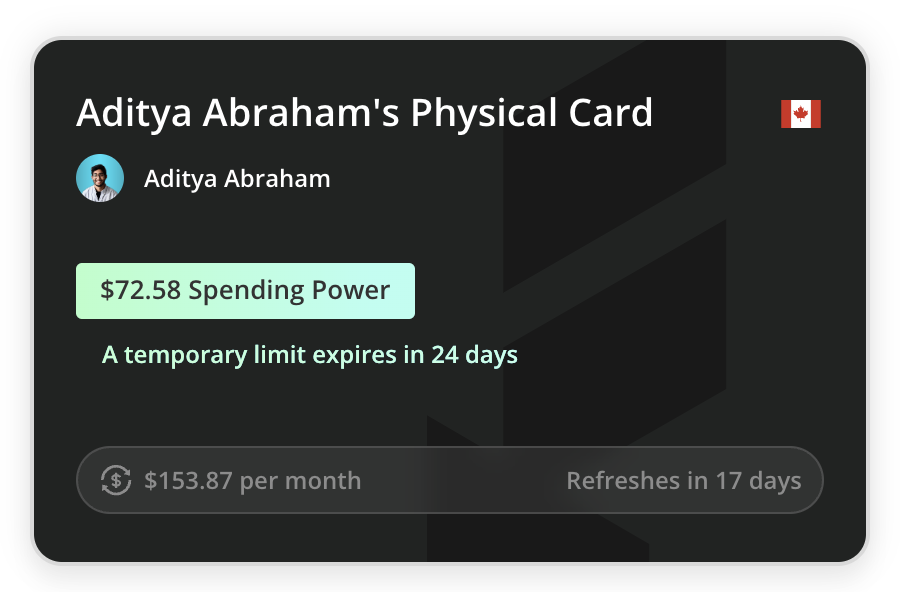Click the monthly limit progress bar

click(x=450, y=480)
